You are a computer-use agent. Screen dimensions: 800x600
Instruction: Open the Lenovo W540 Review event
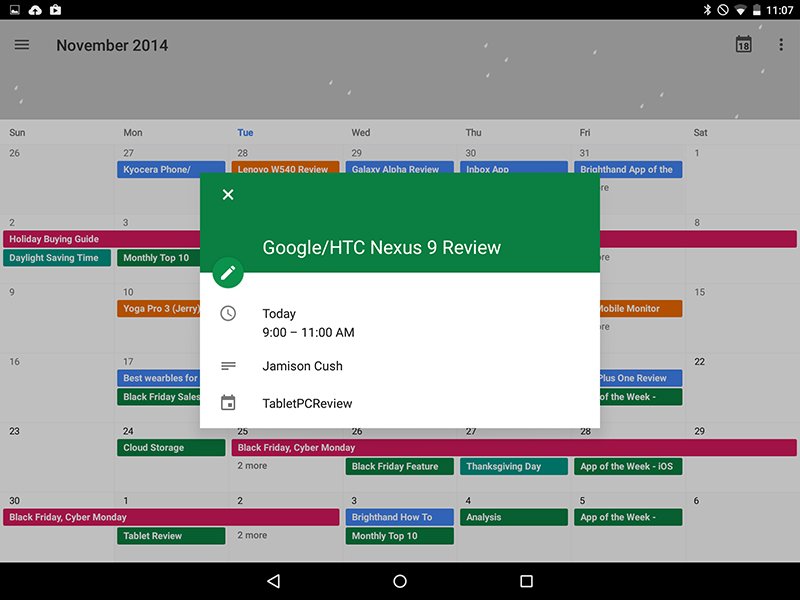point(285,167)
